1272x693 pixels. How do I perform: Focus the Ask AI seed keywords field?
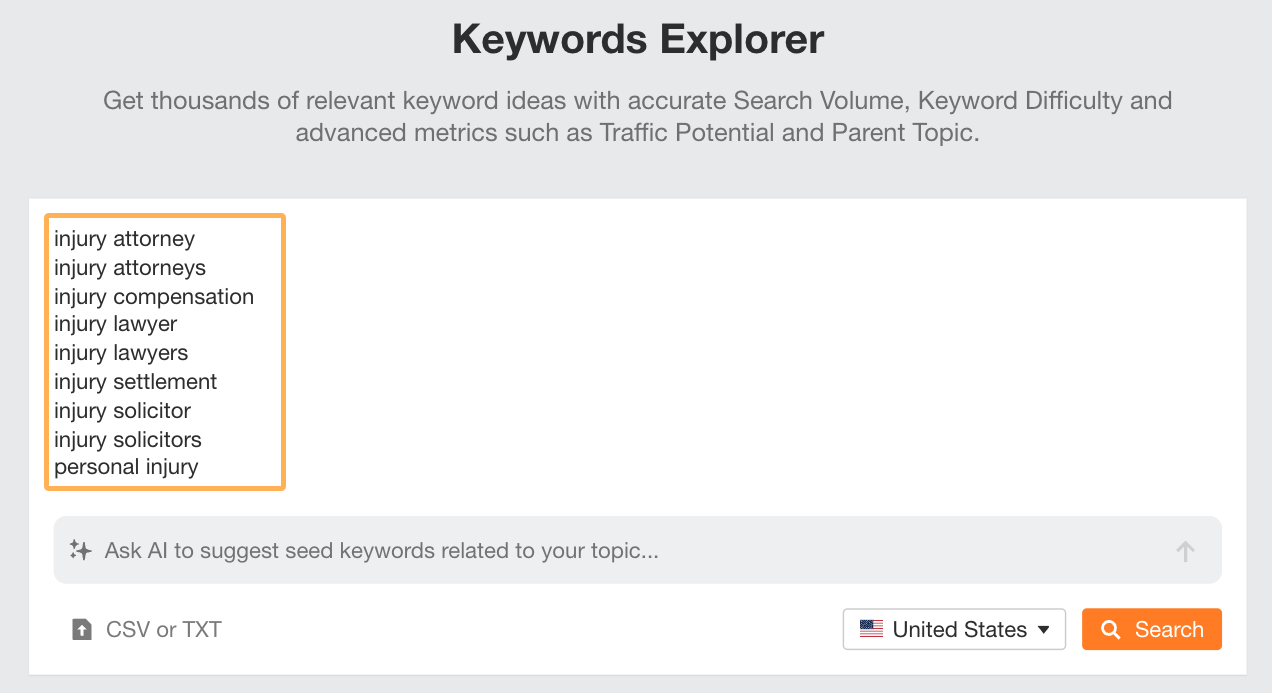point(620,550)
